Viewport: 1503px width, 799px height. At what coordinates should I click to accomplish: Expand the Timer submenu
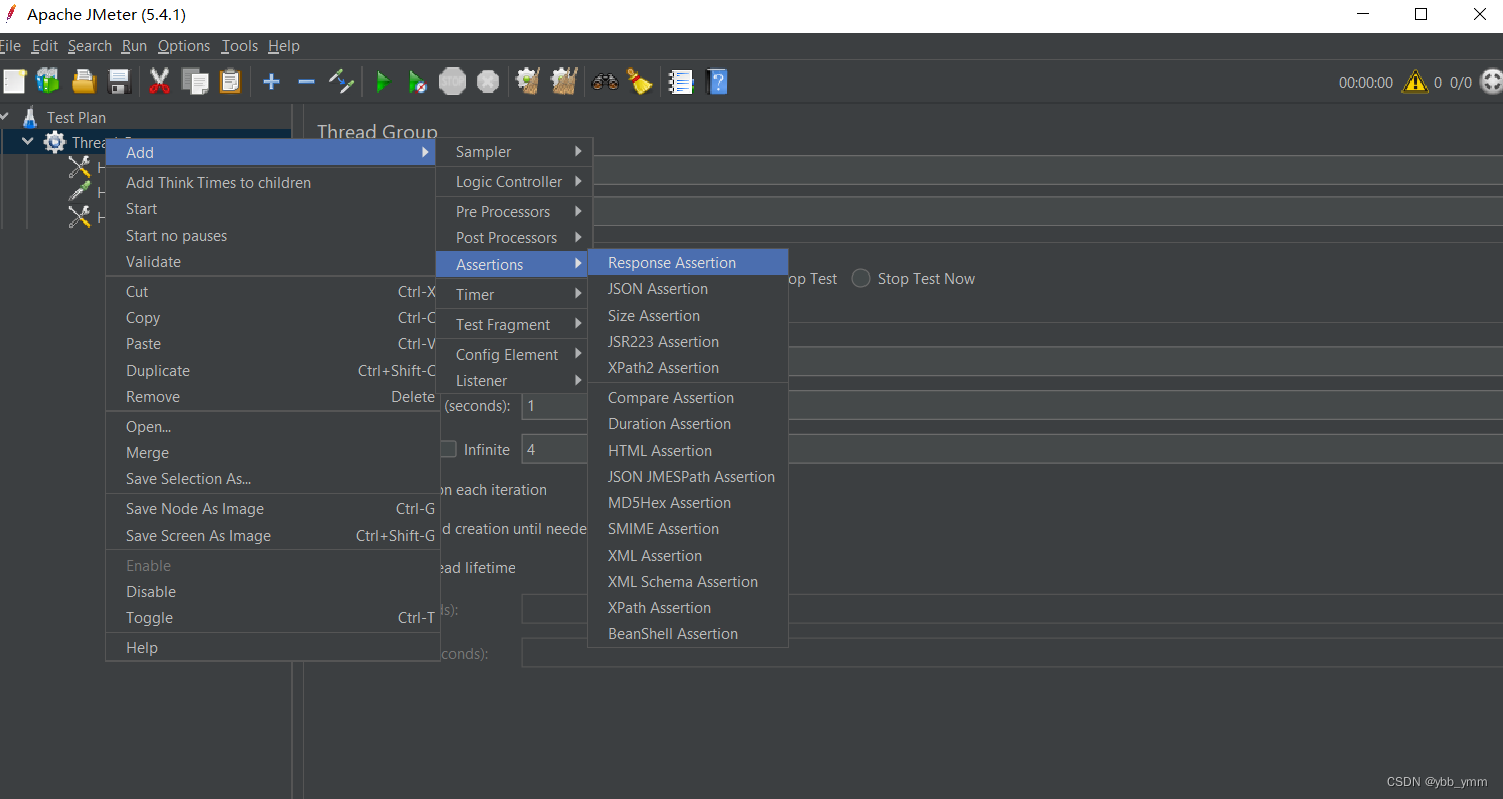[514, 294]
